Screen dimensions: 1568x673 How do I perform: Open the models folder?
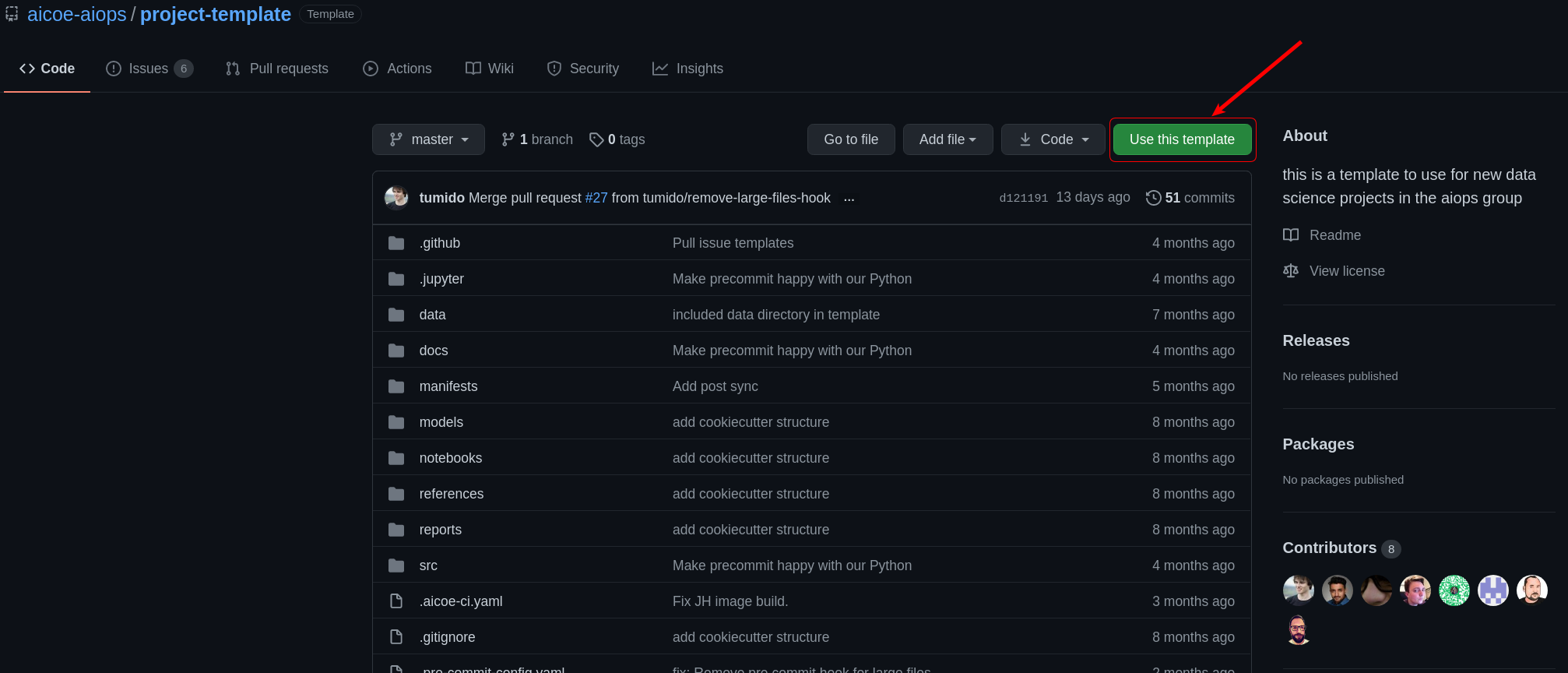tap(441, 422)
